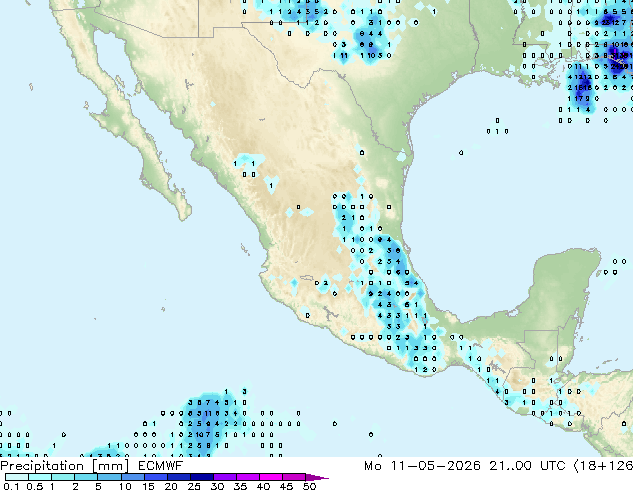Click the 45–50 mm legend color swatch

[x=294, y=477]
